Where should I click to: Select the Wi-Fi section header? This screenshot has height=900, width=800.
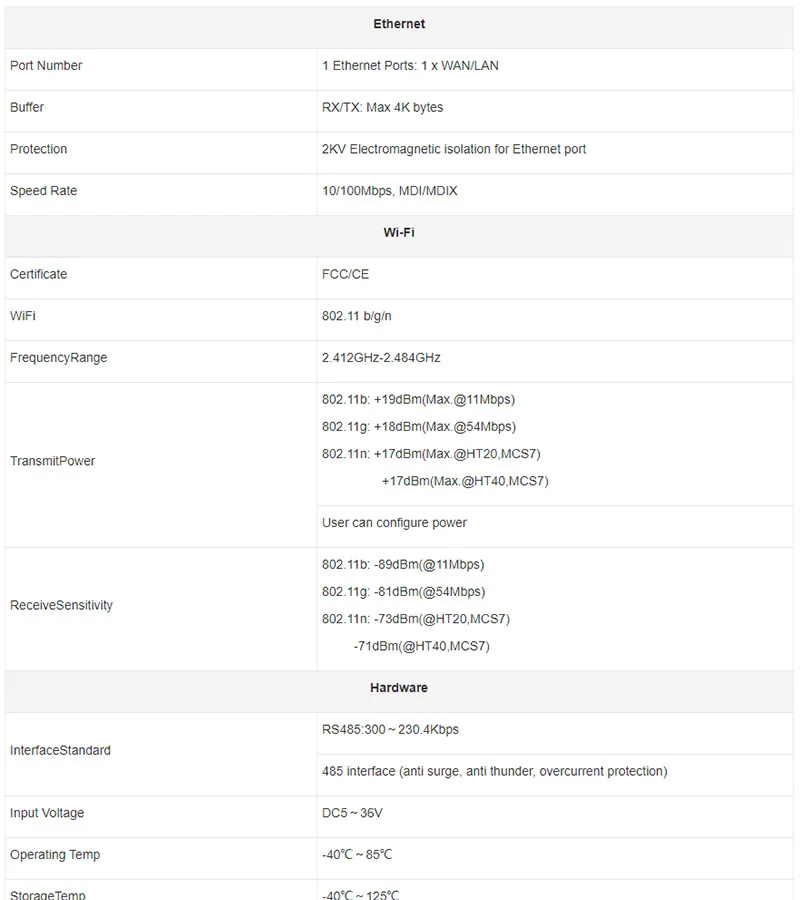coord(399,232)
